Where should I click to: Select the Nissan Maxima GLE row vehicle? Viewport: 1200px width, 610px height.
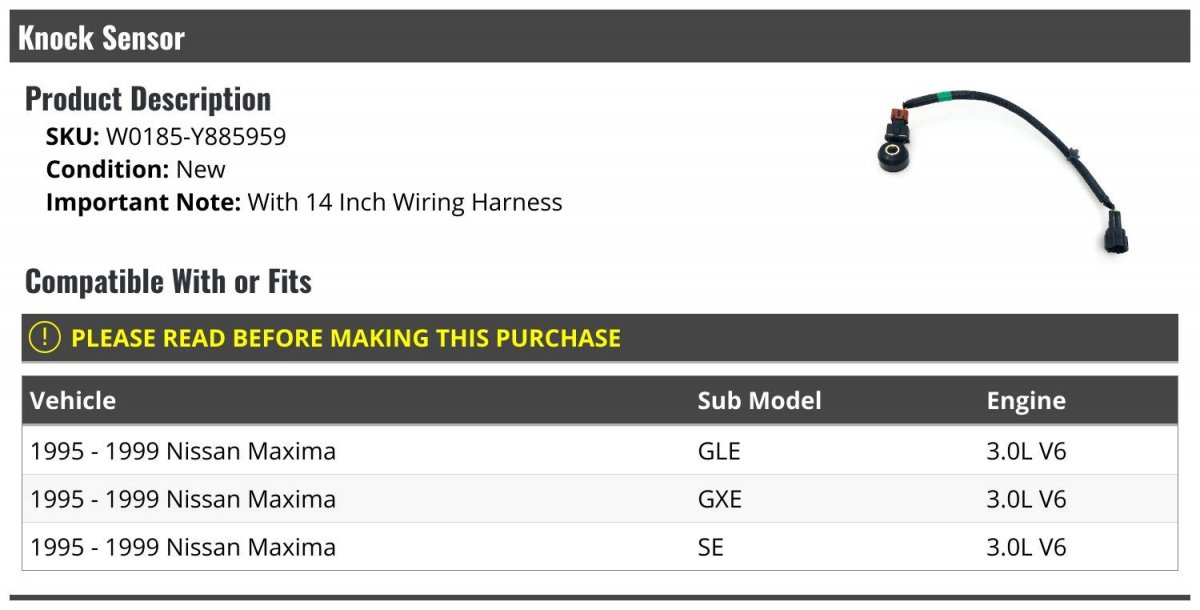tap(183, 451)
